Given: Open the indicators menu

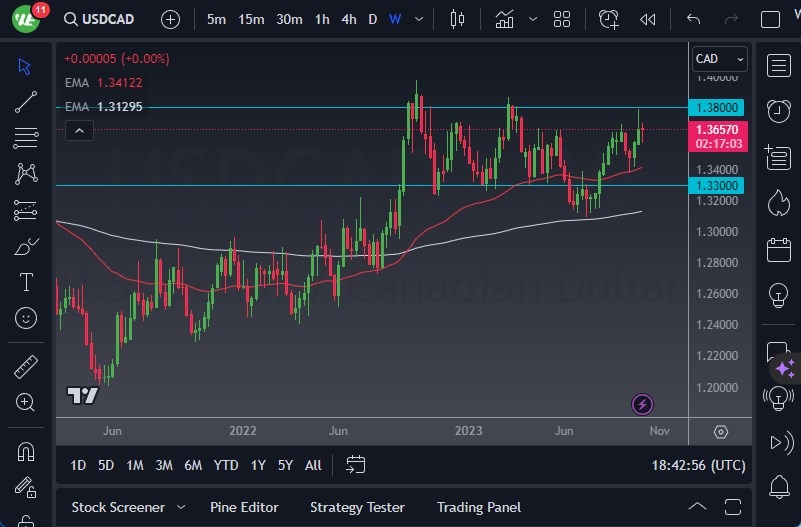Looking at the screenshot, I should 504,20.
